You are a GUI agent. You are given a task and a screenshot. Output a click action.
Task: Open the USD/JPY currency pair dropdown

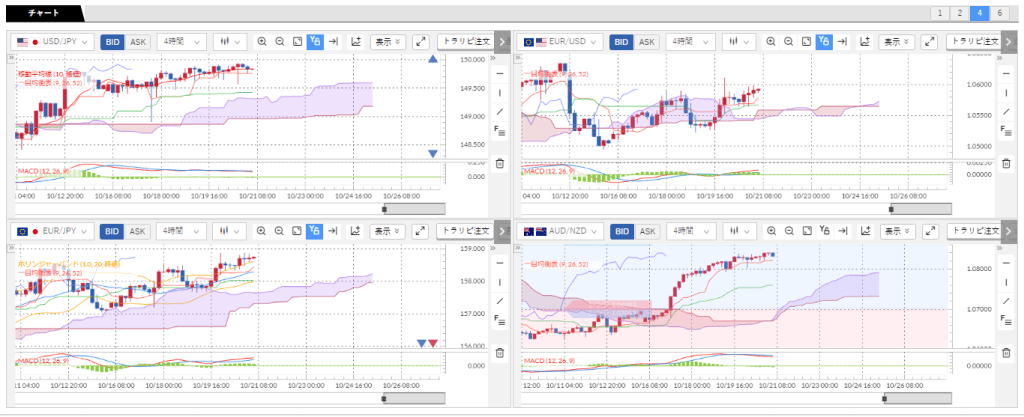(x=54, y=42)
